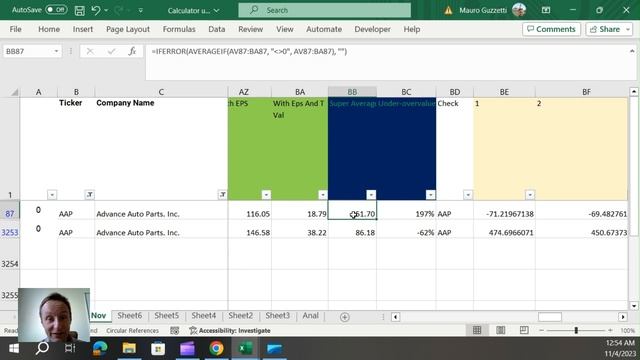Switch to the Sheet6 tab
The height and width of the screenshot is (360, 640).
(x=130, y=316)
